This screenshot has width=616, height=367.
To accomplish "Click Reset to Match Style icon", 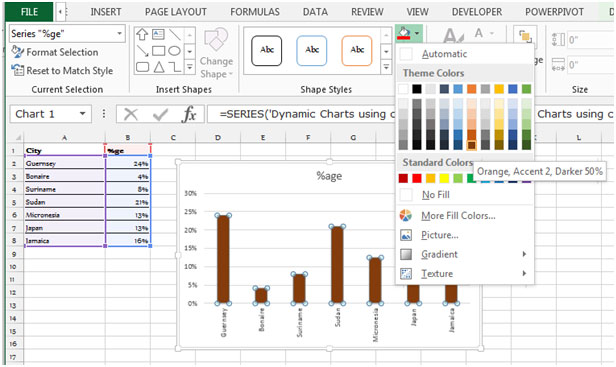I will (x=18, y=70).
